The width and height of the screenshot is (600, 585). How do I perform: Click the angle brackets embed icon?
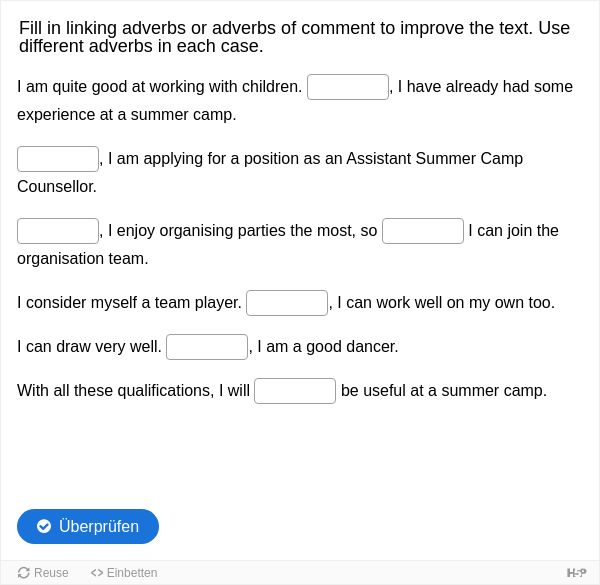pos(97,573)
